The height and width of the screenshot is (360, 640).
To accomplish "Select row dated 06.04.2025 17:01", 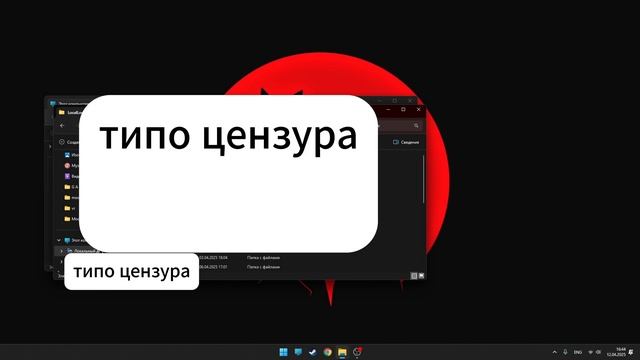I will pyautogui.click(x=239, y=267).
